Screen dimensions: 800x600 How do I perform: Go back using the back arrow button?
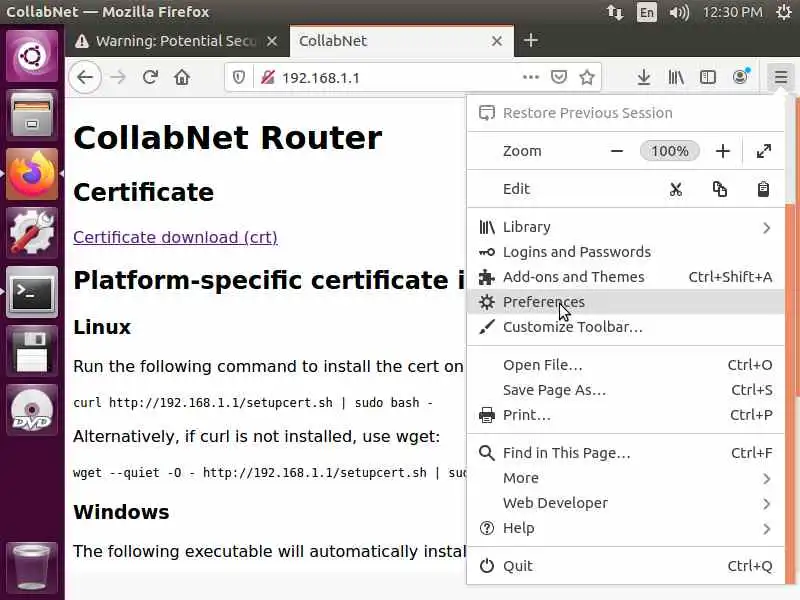(85, 78)
